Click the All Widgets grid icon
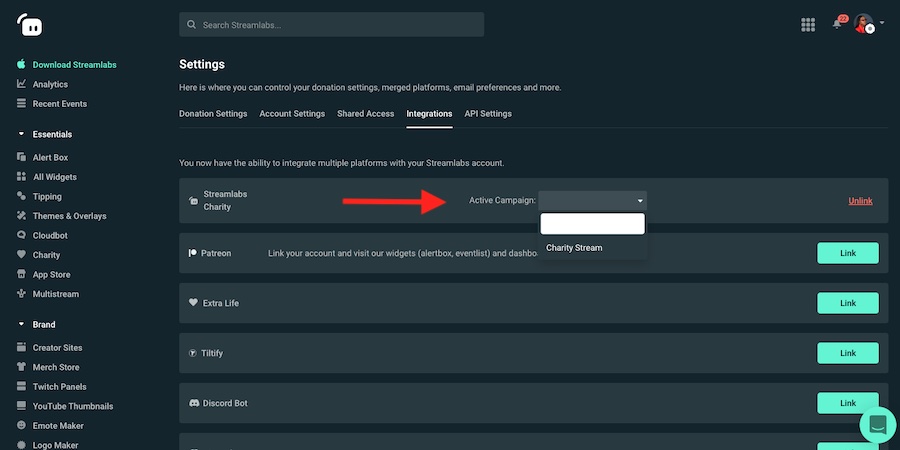Viewport: 900px width, 450px height. 21,176
